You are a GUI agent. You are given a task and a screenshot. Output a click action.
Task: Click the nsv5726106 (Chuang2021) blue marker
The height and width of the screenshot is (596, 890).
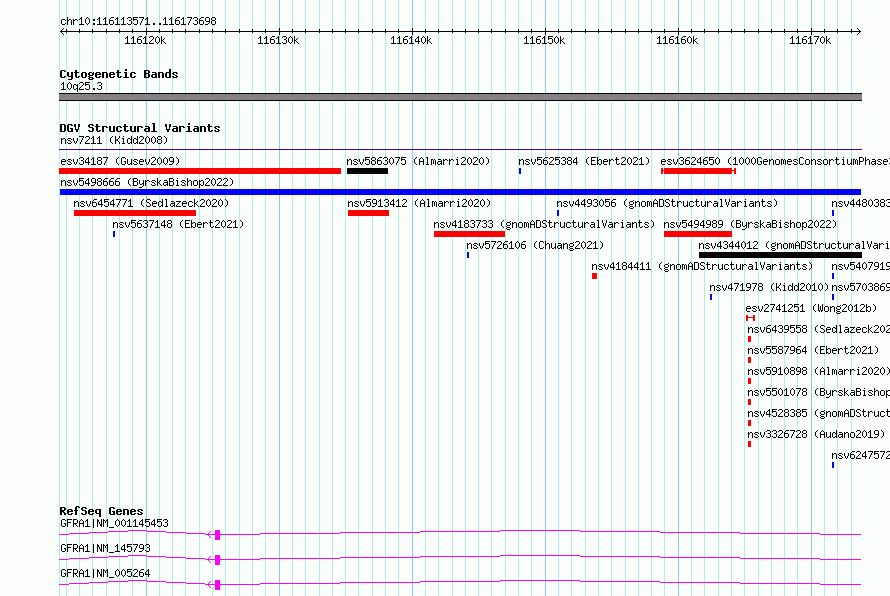tap(468, 255)
